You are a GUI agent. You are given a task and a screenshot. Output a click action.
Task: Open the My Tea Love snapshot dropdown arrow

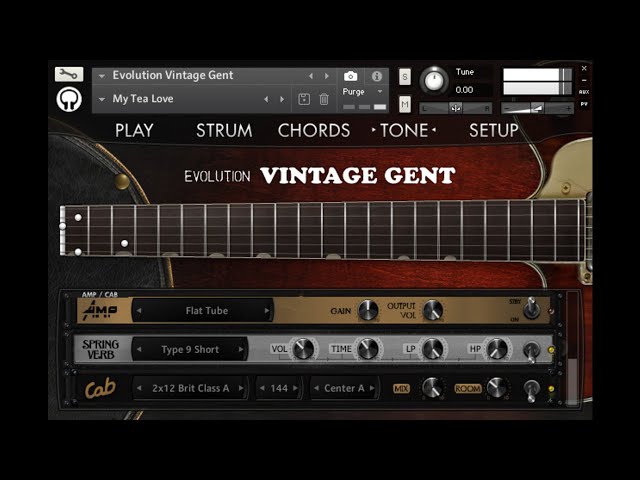pos(102,99)
